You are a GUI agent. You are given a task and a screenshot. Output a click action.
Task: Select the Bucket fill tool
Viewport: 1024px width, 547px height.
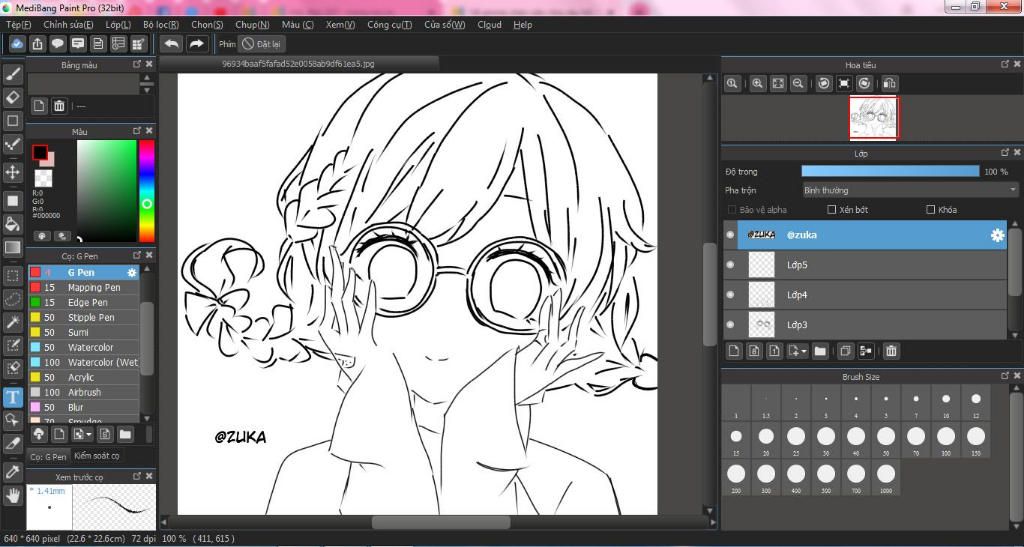pos(13,224)
